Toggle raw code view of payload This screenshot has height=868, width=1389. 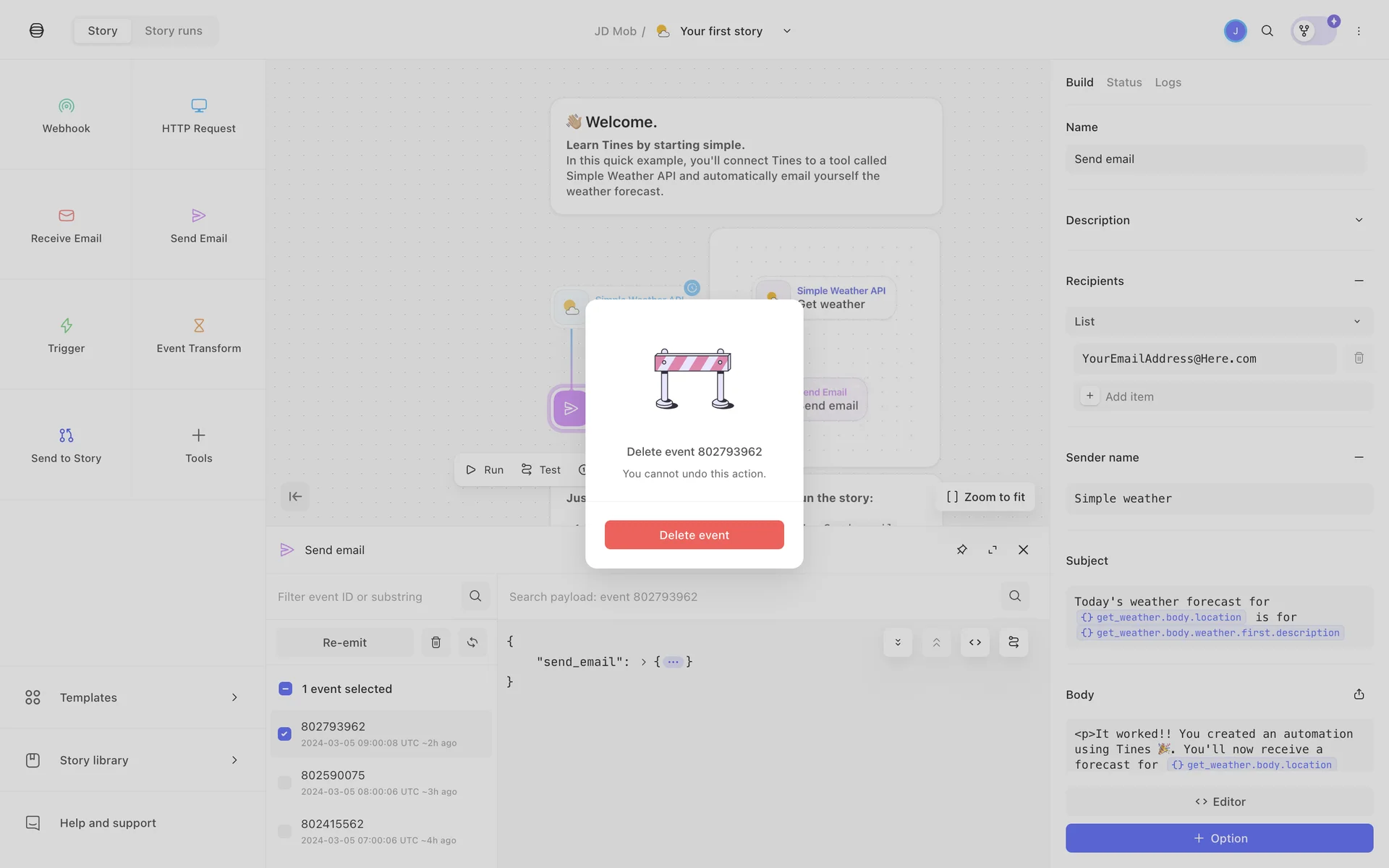974,642
